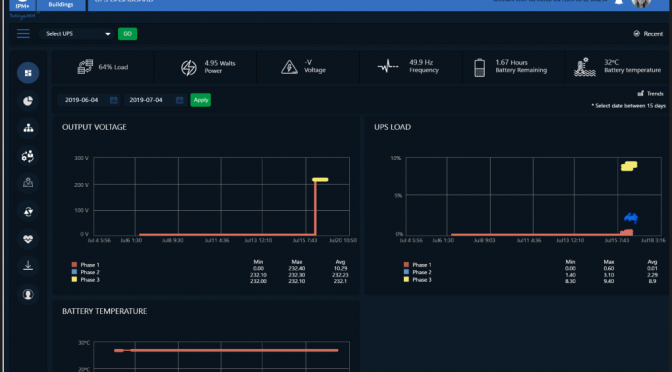Open the recycle triangles icon in sidebar
The height and width of the screenshot is (372, 672).
28,211
